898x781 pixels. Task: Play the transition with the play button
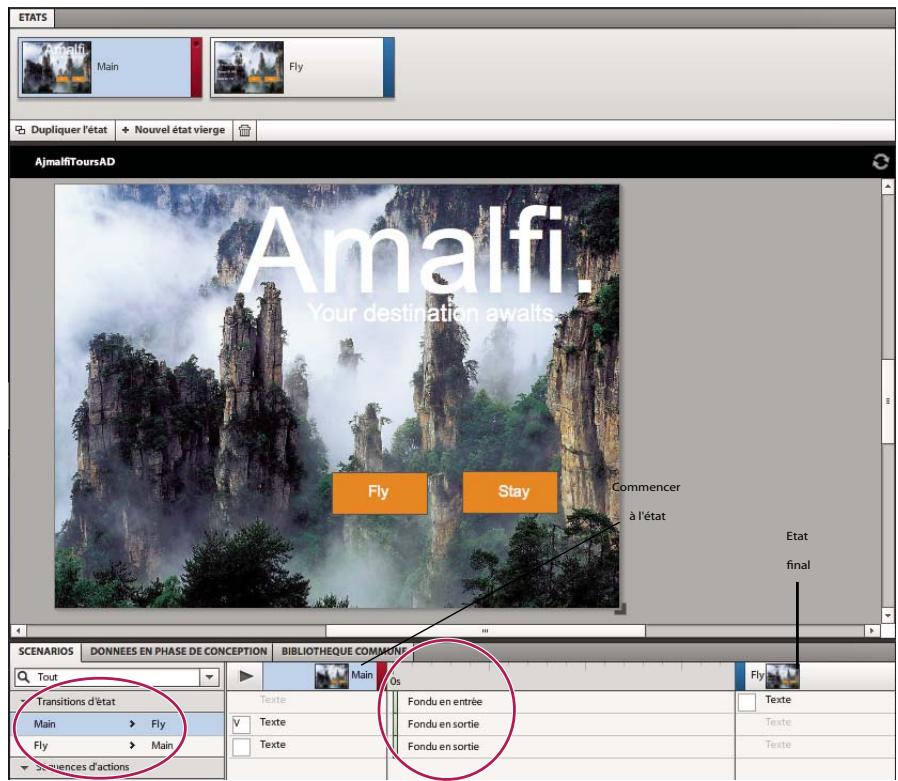click(x=246, y=676)
